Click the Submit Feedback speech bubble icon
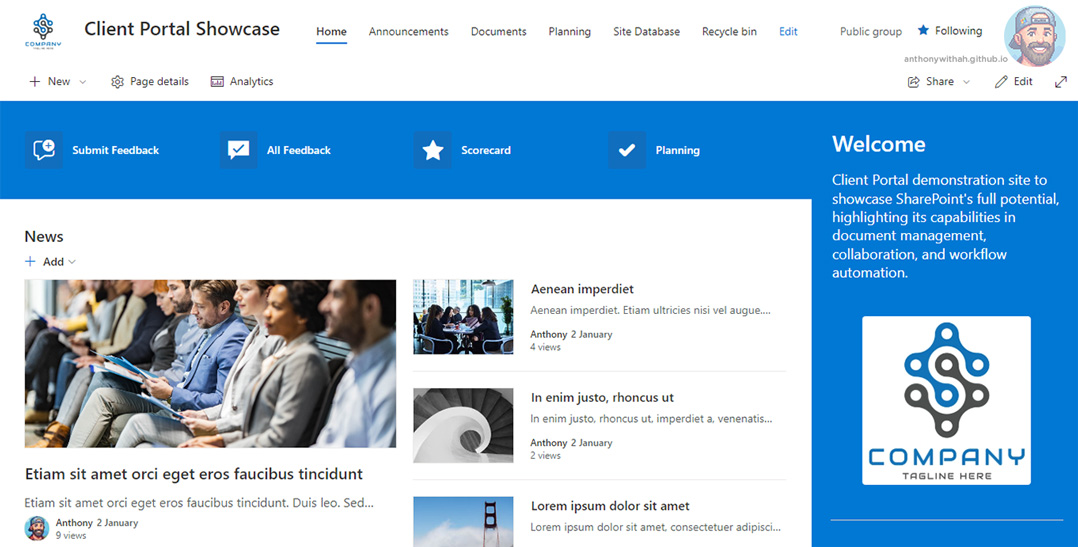Image resolution: width=1078 pixels, height=547 pixels. 44,150
